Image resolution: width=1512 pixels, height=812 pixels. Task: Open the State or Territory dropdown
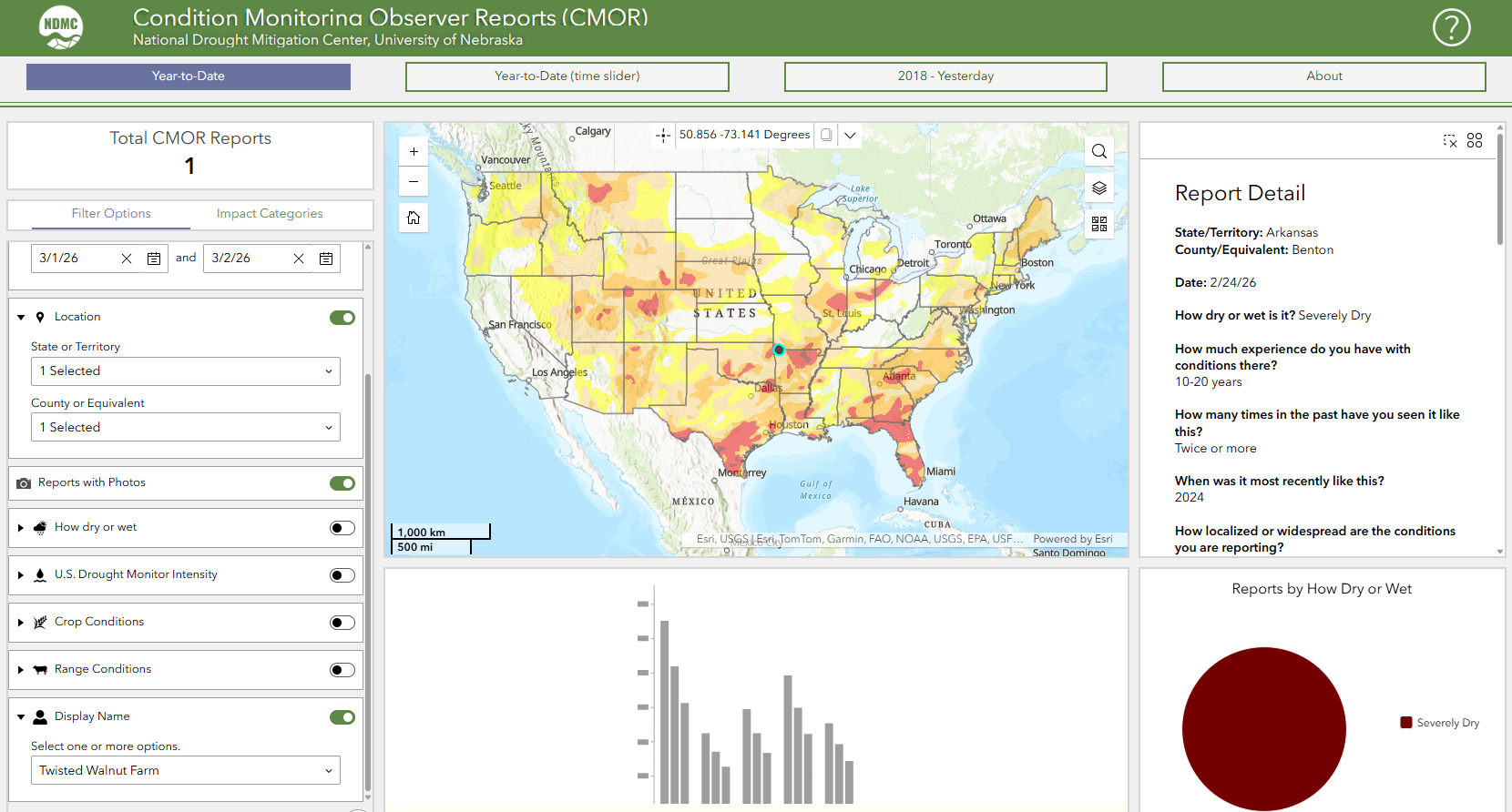[186, 371]
